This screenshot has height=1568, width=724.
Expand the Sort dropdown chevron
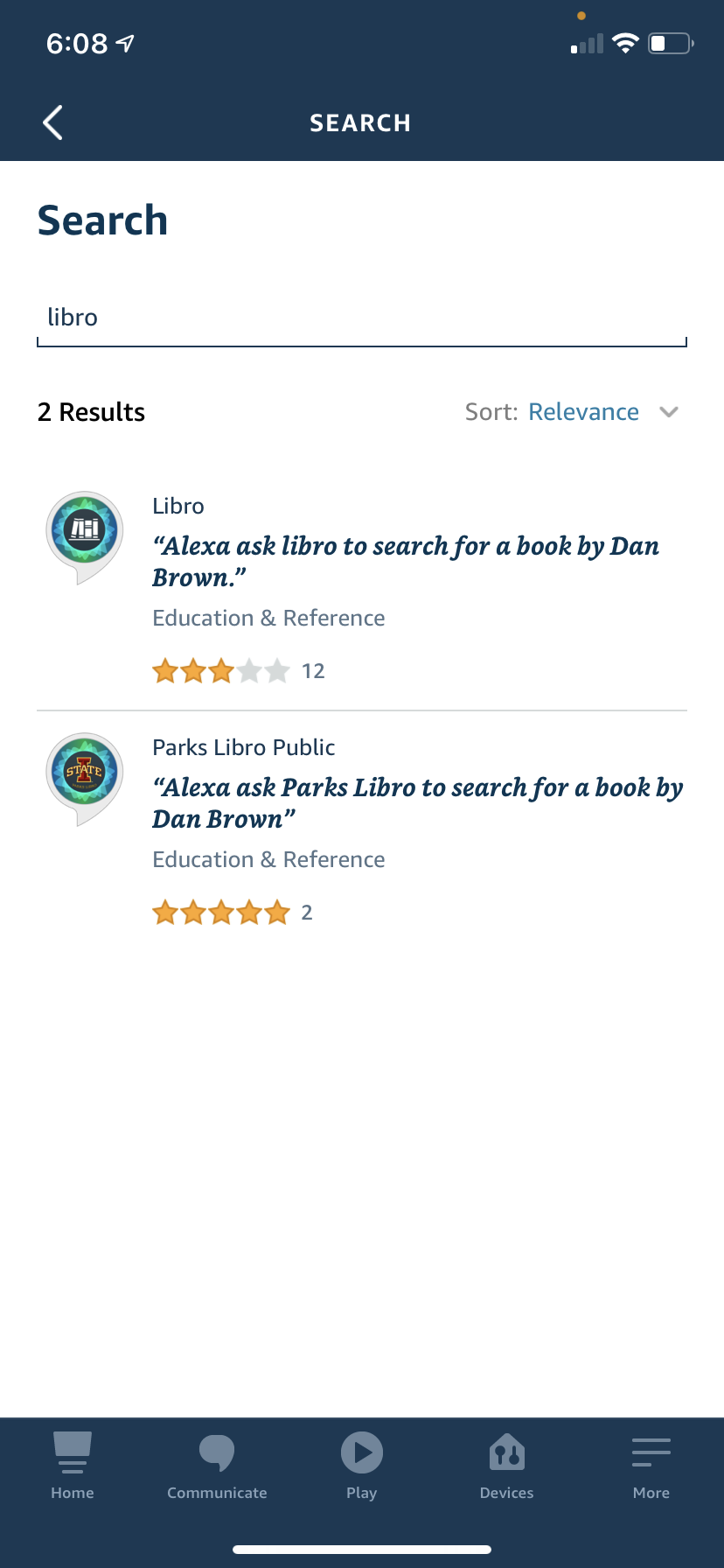click(669, 412)
